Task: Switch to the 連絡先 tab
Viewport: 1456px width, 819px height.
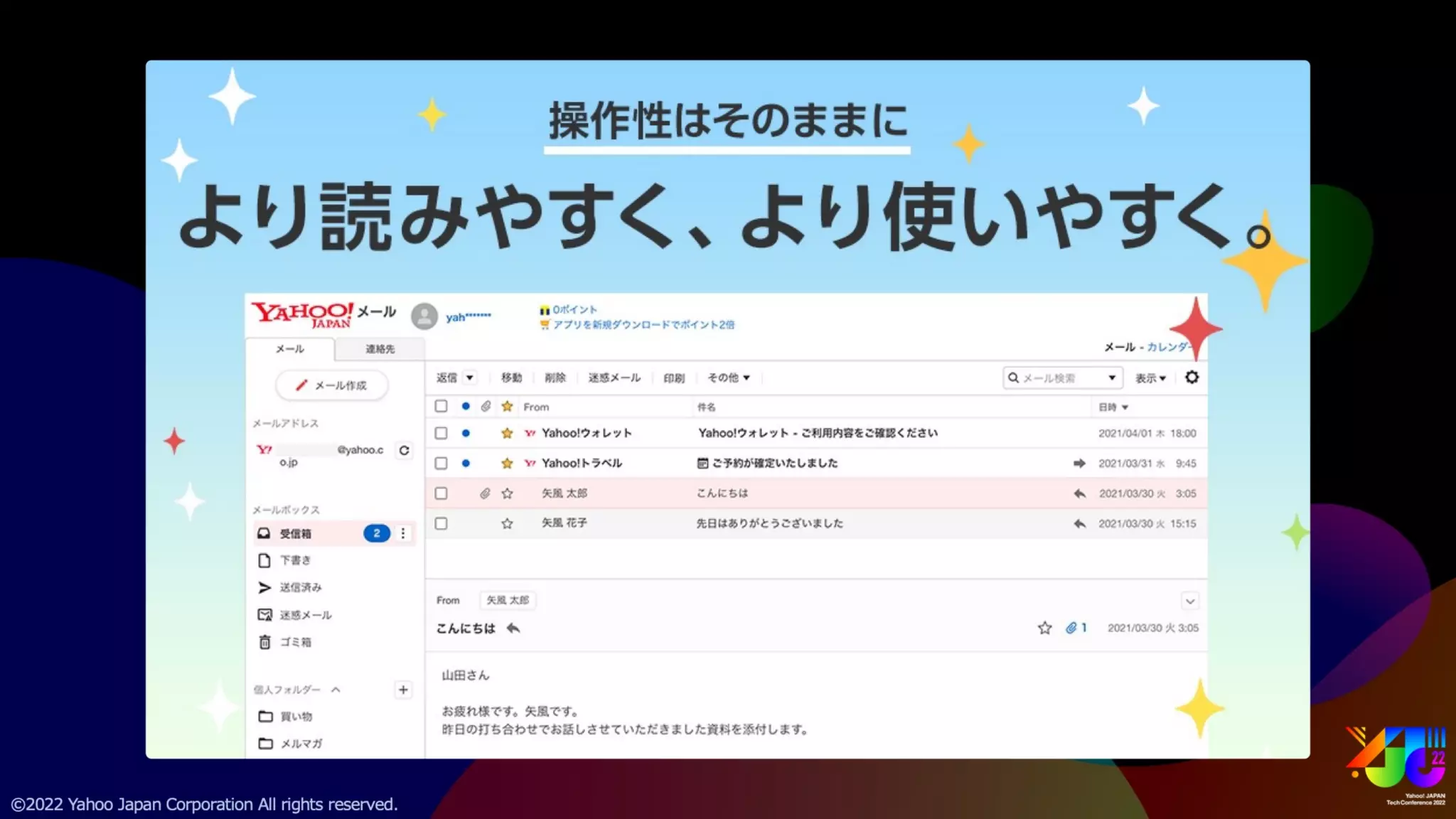Action: coord(380,349)
